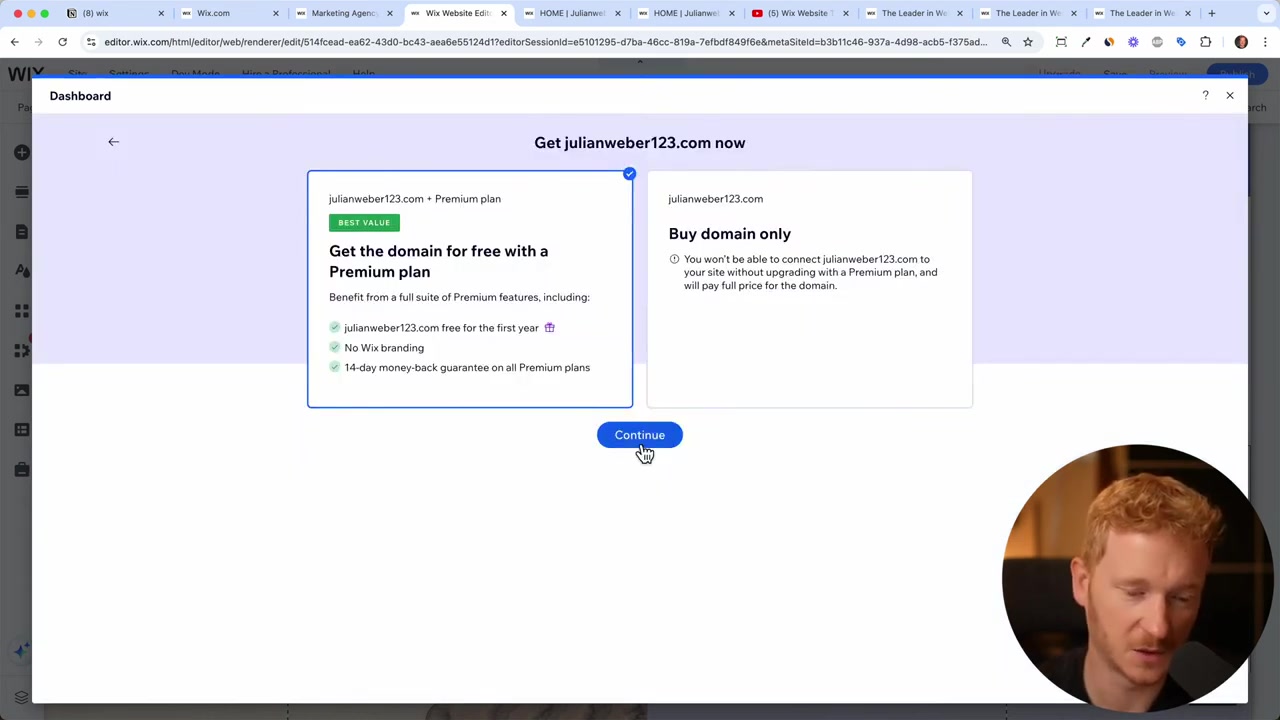Switch to the first HOME | Julianweber tab
The width and height of the screenshot is (1280, 720).
tap(570, 13)
